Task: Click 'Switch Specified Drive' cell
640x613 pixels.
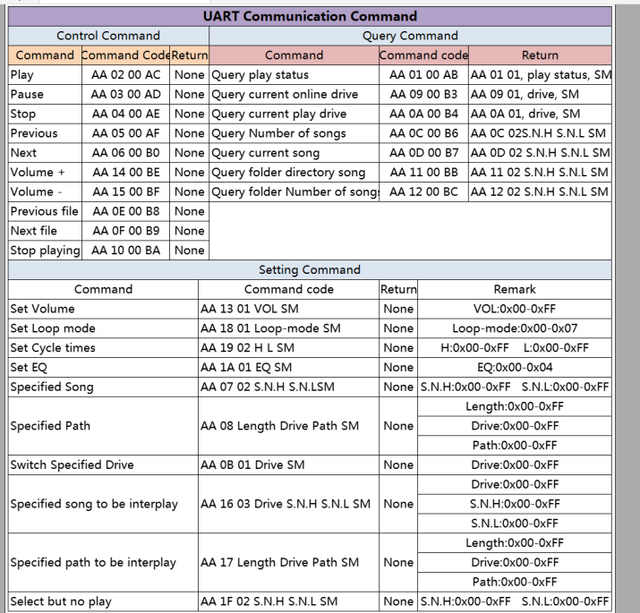Action: (x=103, y=465)
